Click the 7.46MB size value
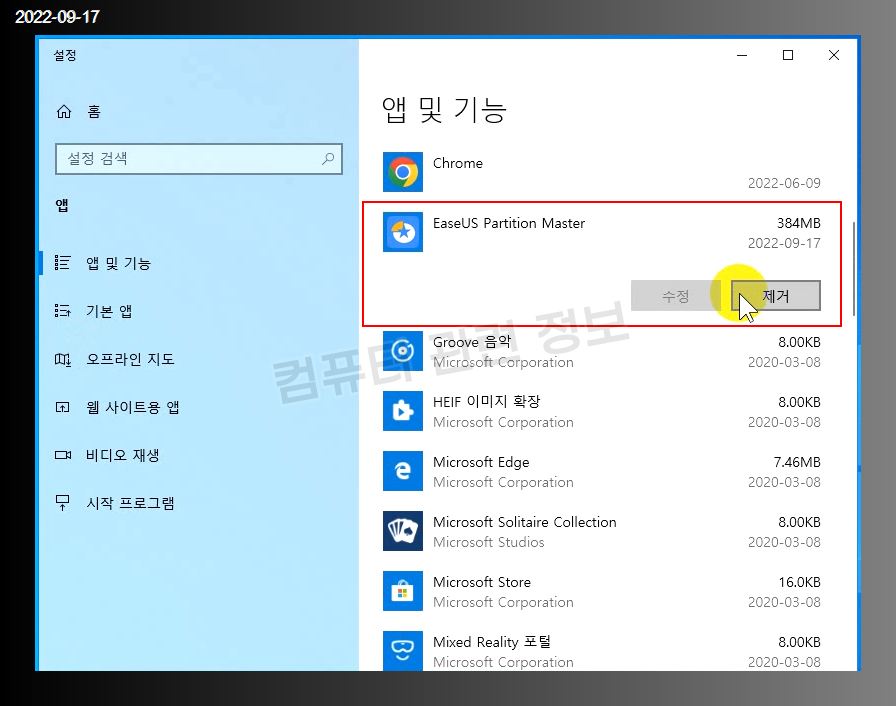896x706 pixels. pyautogui.click(x=797, y=462)
